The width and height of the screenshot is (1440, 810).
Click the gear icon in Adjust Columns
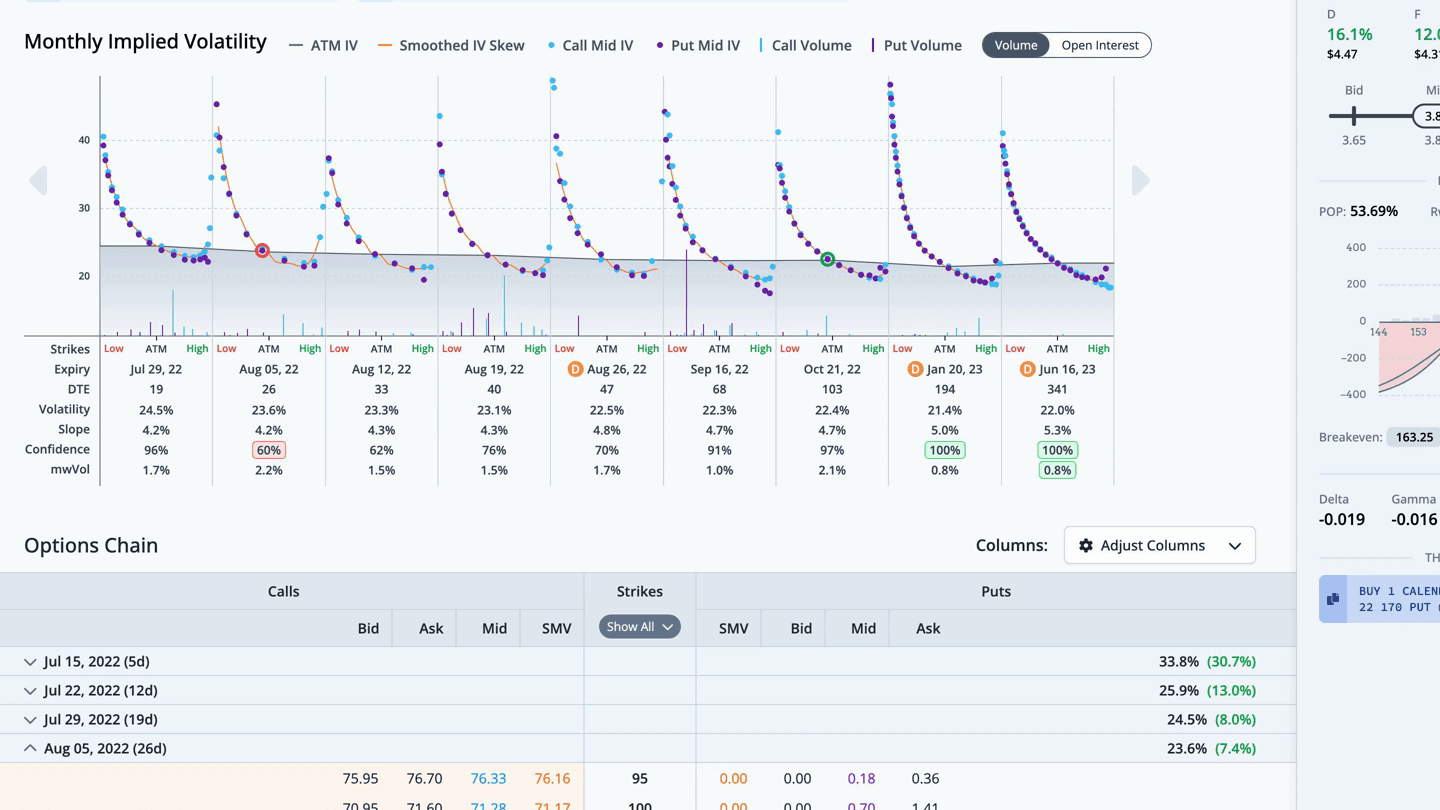(1086, 546)
